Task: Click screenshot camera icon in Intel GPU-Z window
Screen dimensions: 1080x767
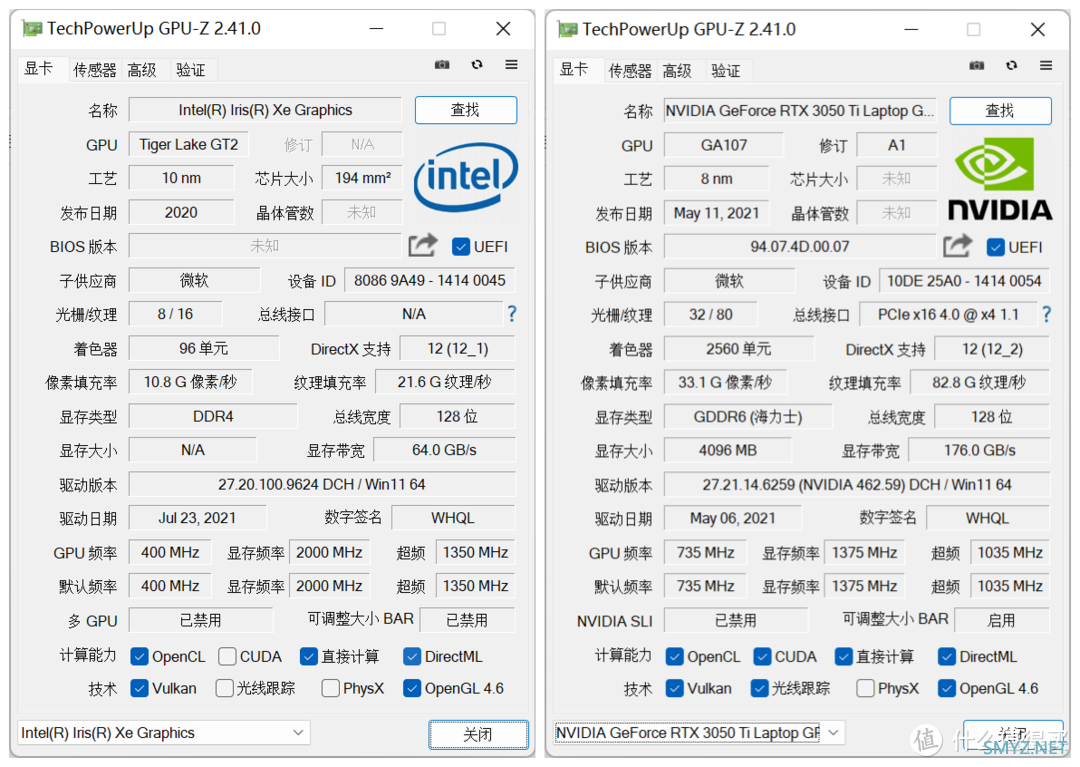Action: tap(442, 65)
